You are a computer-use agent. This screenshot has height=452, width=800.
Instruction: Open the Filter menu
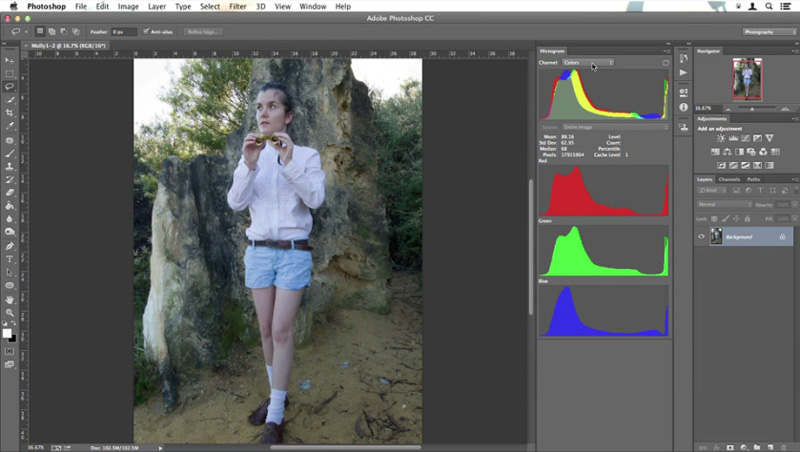pyautogui.click(x=238, y=7)
